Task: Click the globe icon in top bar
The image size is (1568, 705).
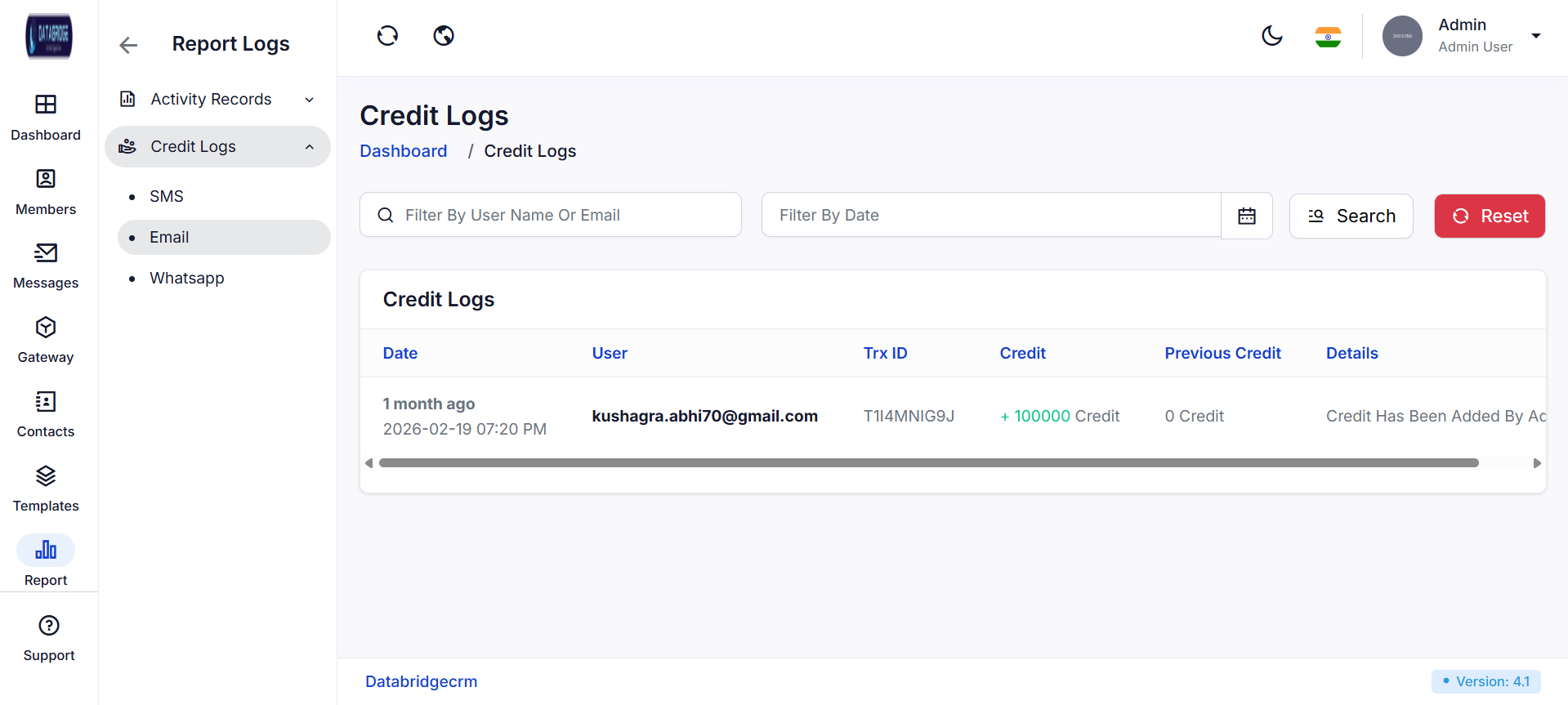Action: [444, 35]
